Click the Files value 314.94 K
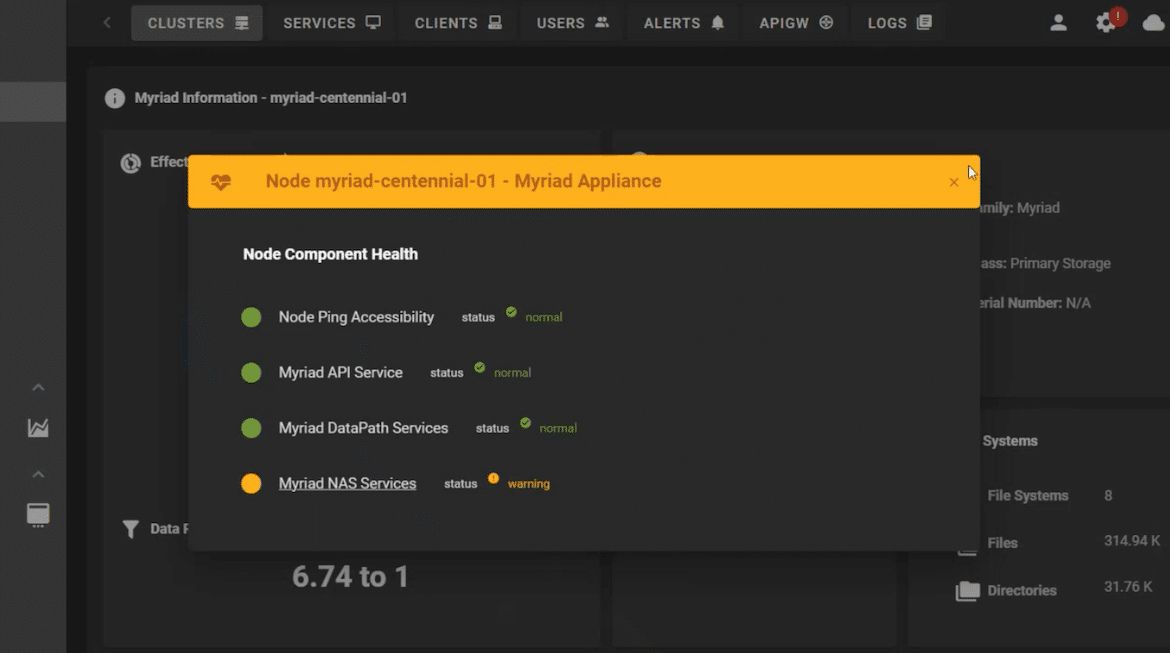The width and height of the screenshot is (1170, 653). click(x=1132, y=541)
